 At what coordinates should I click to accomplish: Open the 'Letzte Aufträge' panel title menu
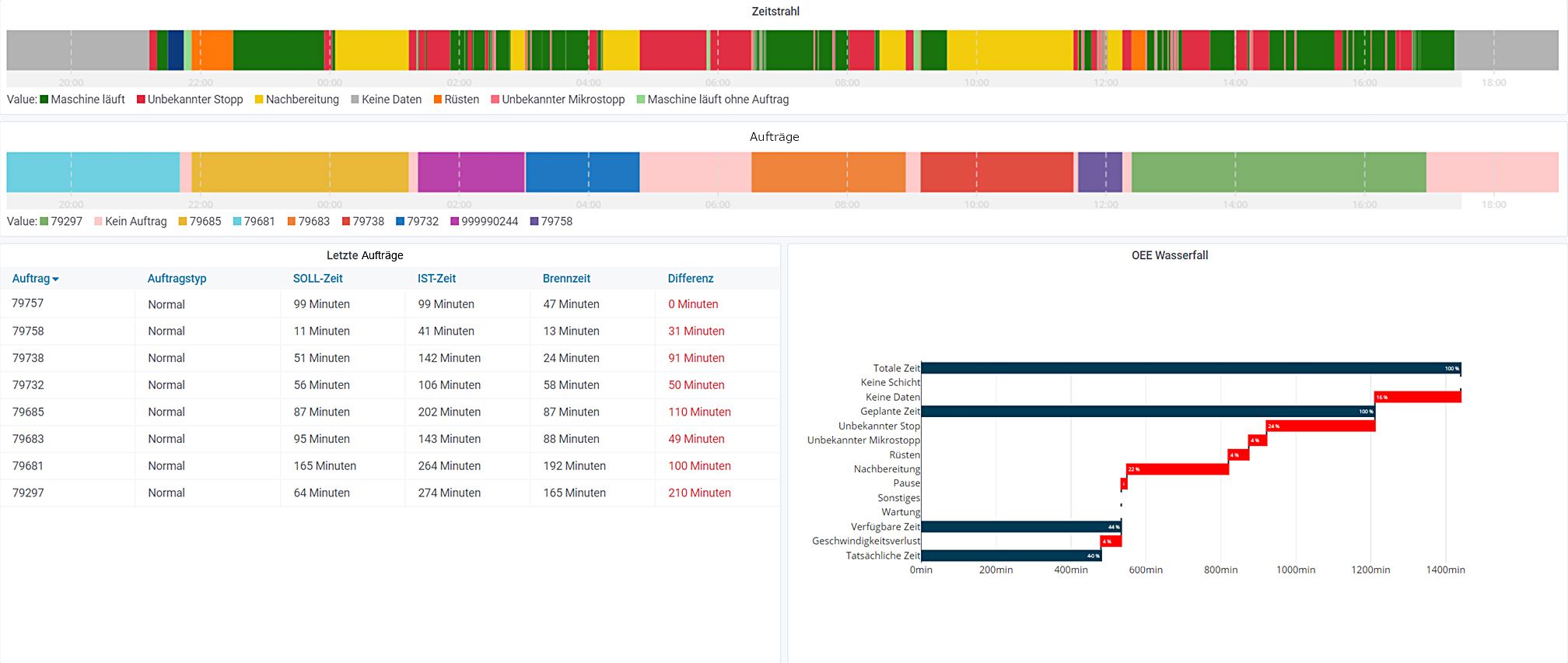[365, 255]
